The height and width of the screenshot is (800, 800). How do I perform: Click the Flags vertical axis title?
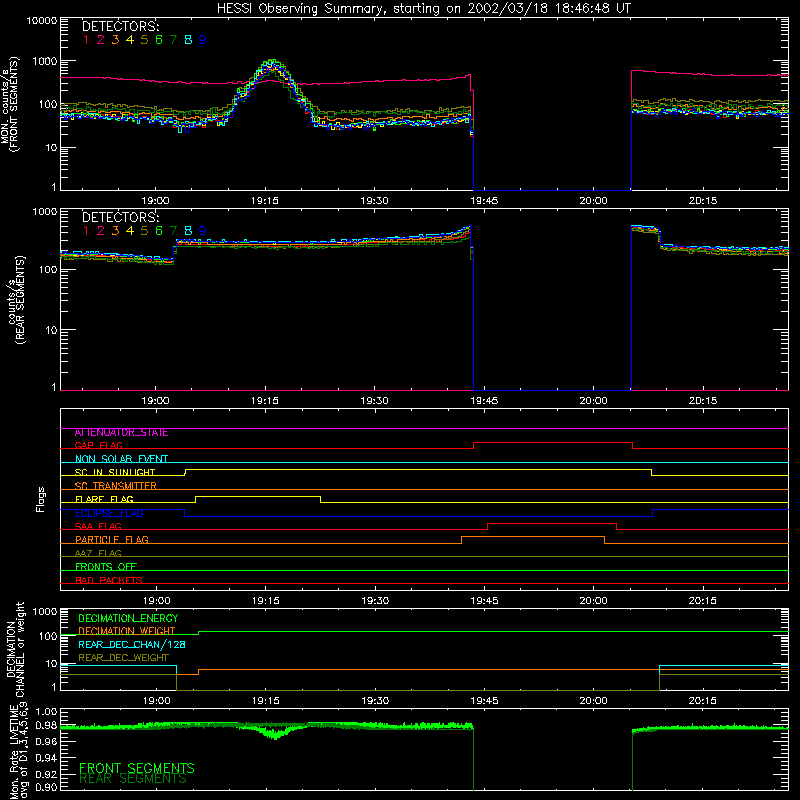click(x=40, y=499)
